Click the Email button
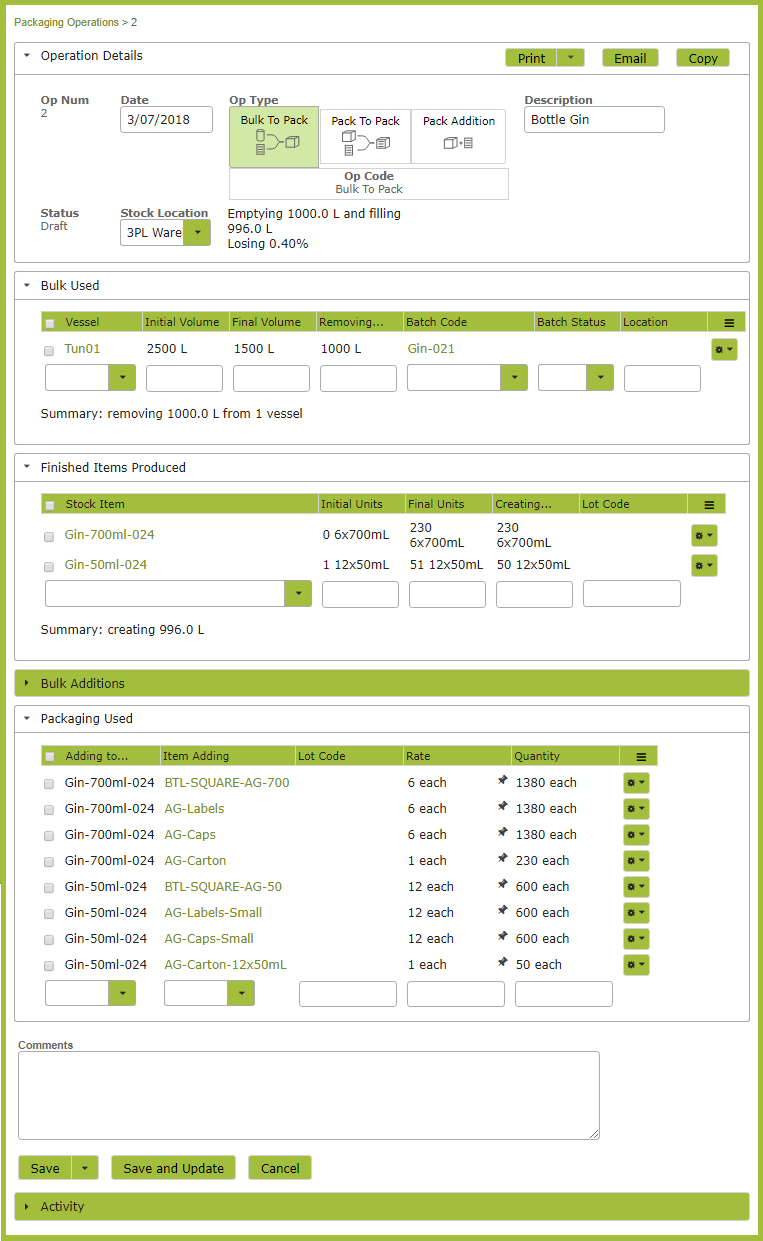This screenshot has width=763, height=1241. (630, 58)
